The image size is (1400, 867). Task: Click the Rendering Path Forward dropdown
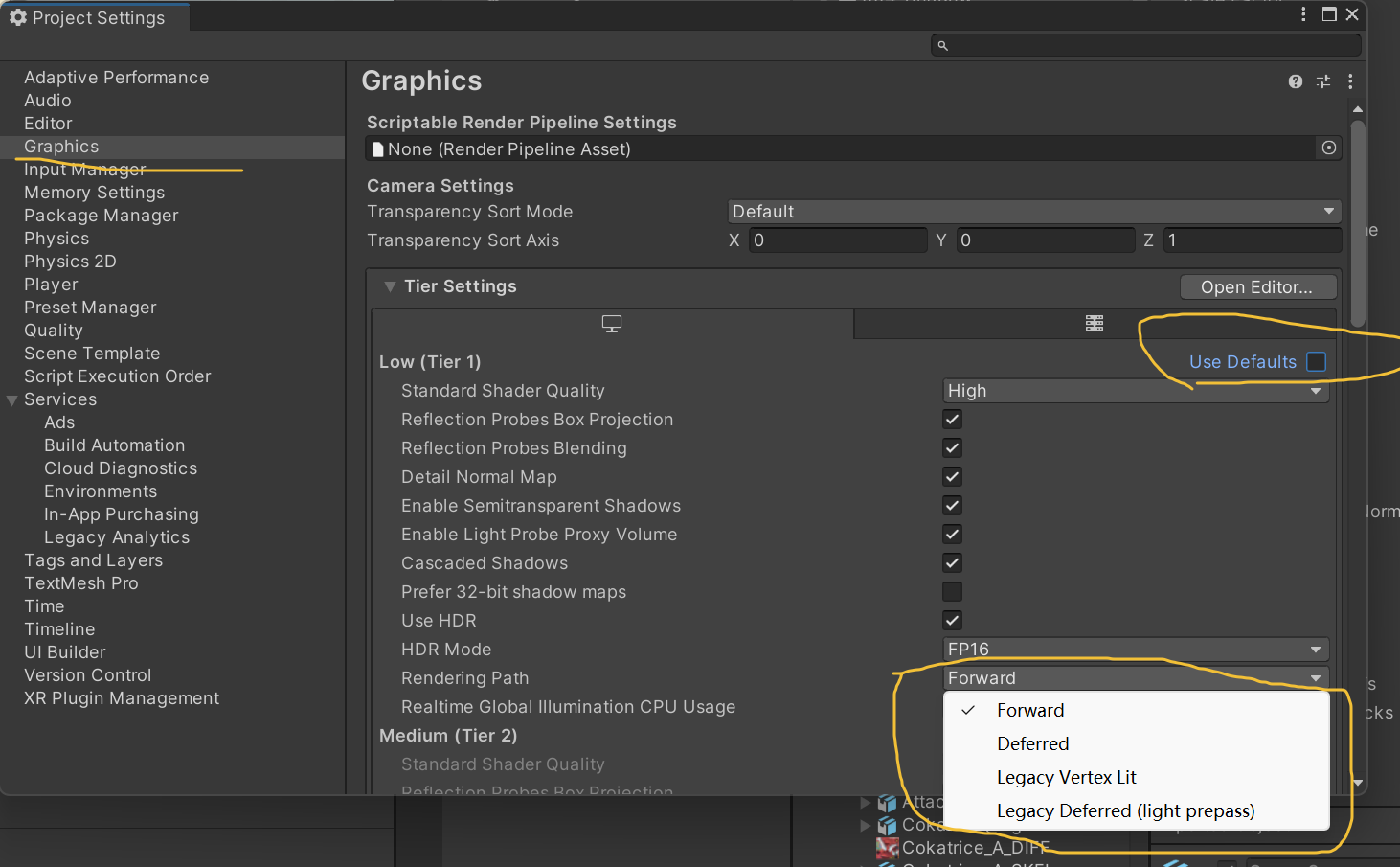coord(1136,677)
